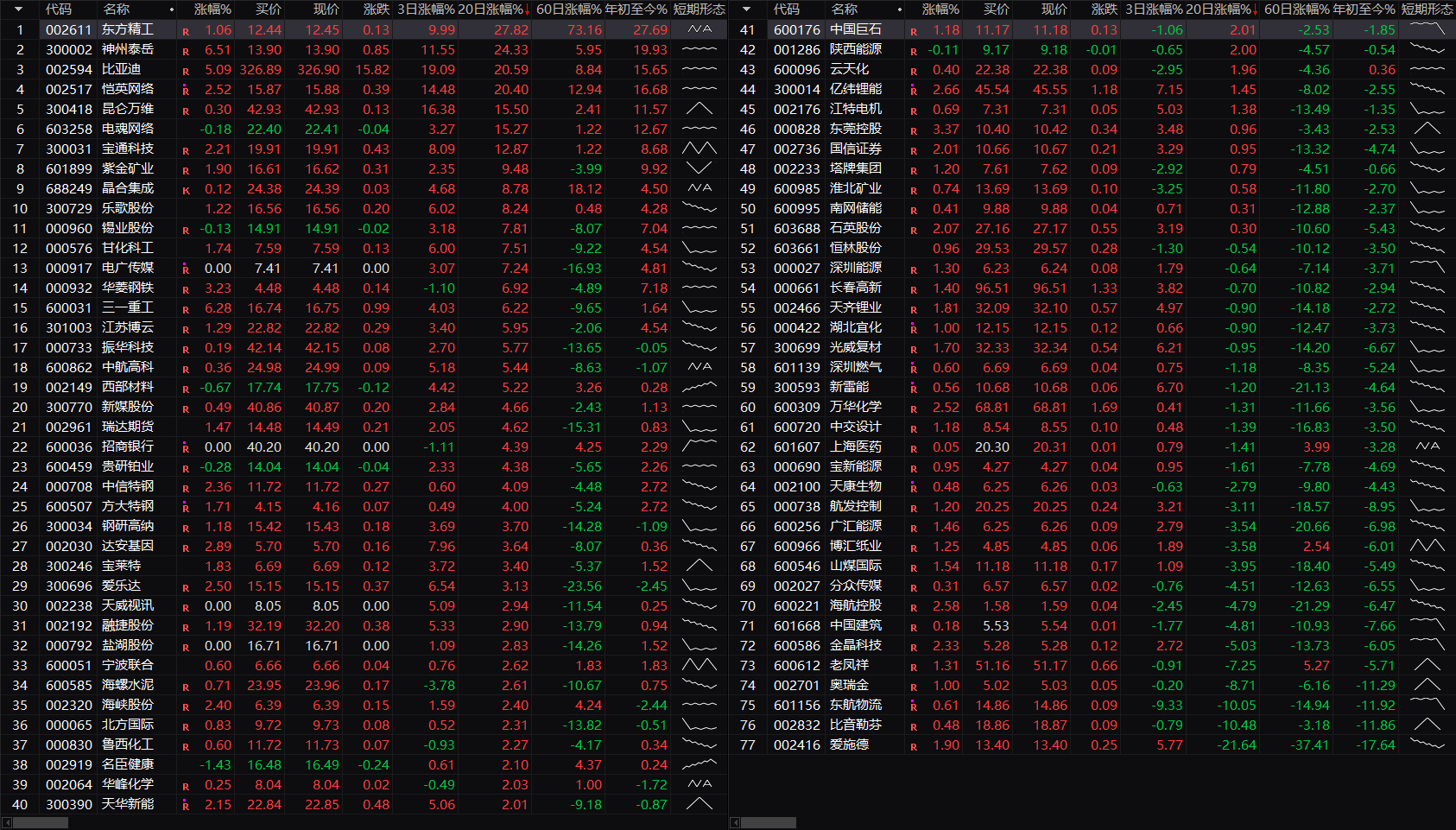Click the R marker in the 长春高新 row
Viewport: 1456px width, 830px height.
[914, 289]
